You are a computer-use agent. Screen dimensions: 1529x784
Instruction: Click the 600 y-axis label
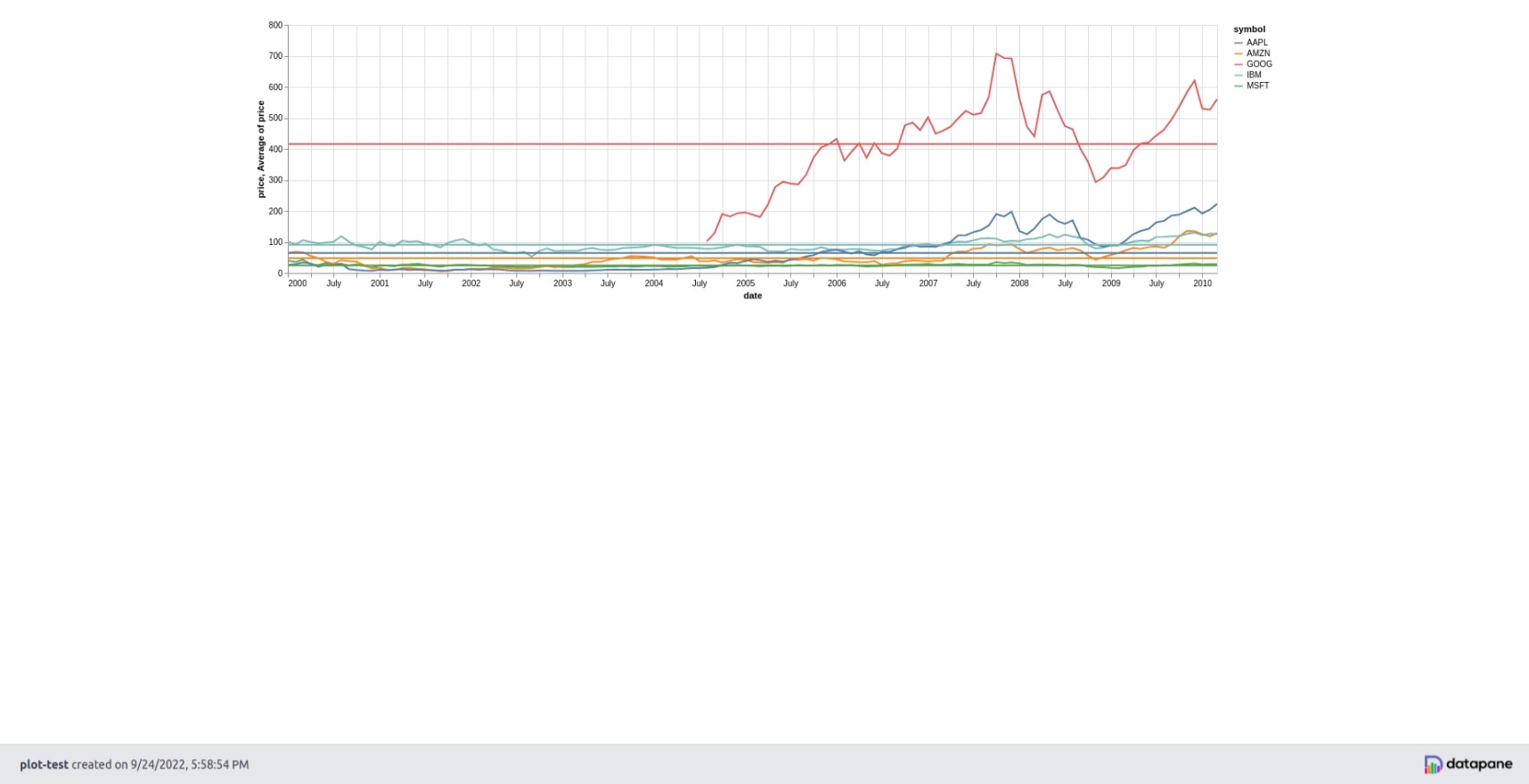coord(275,87)
